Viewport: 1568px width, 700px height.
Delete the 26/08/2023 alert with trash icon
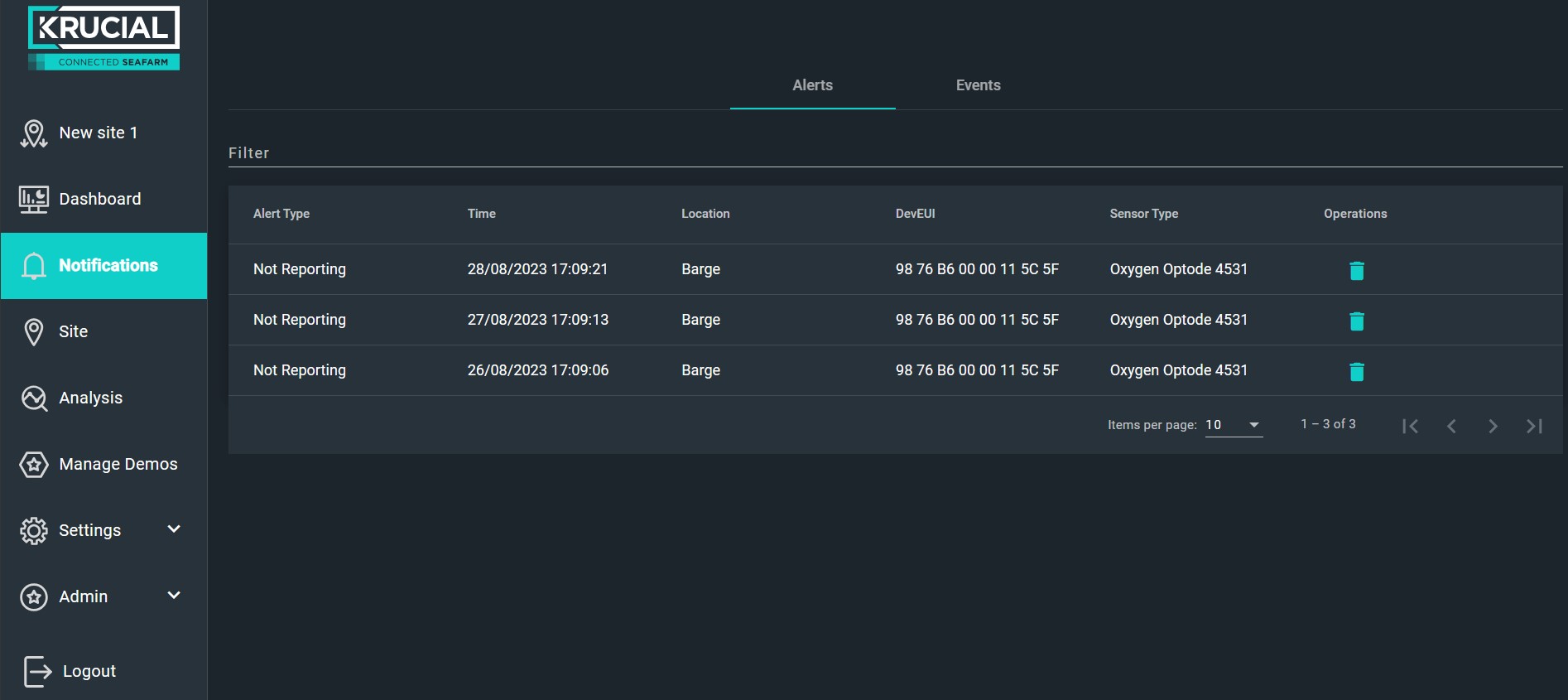(x=1356, y=371)
